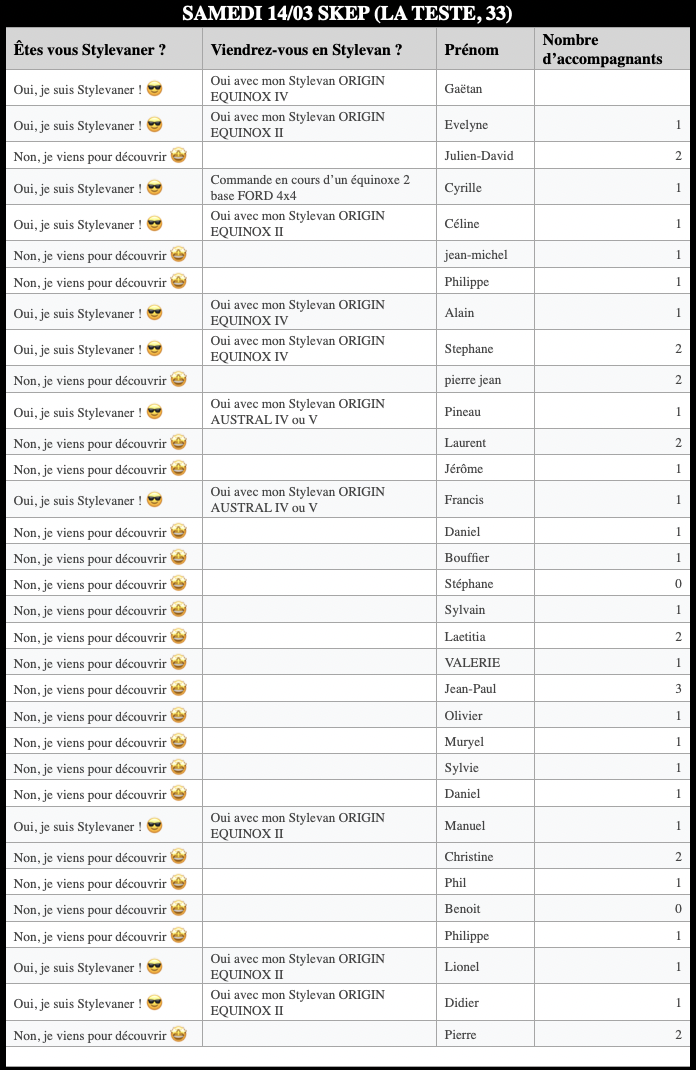Screen dimensions: 696x1070
Task: Click the star-eyes emoji in Laetitia's row
Action: (x=178, y=636)
